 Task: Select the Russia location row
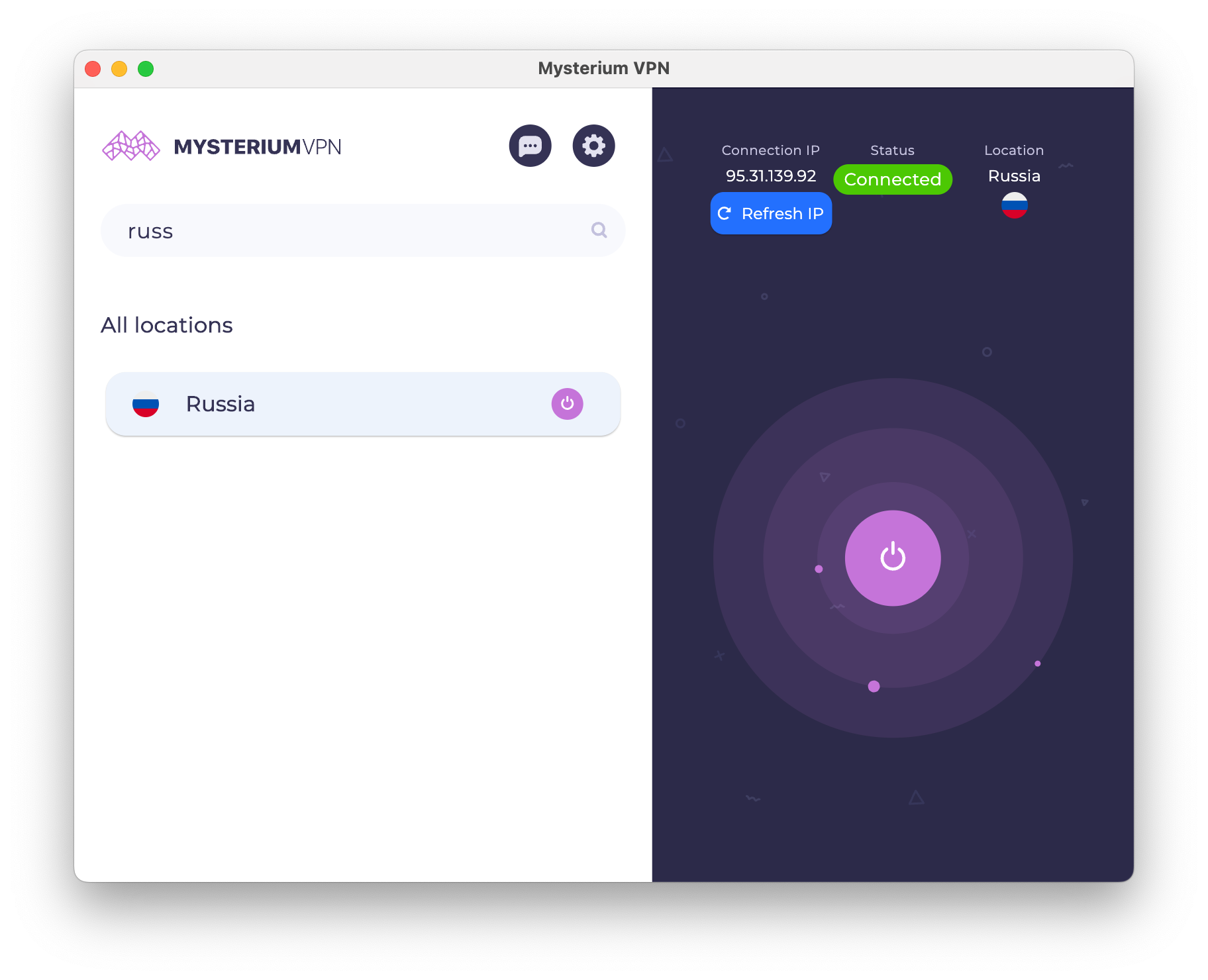coord(363,404)
